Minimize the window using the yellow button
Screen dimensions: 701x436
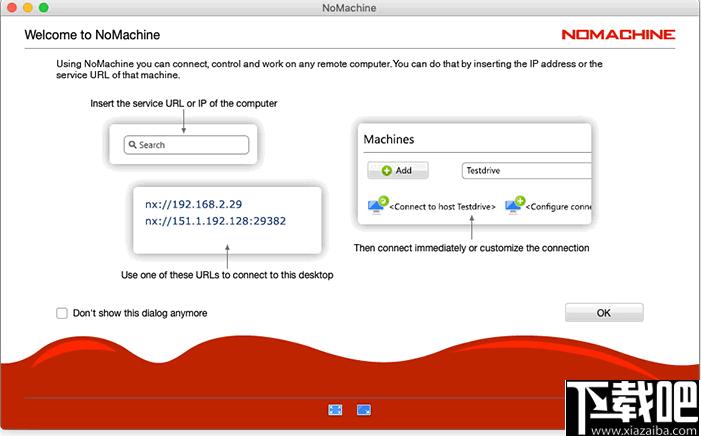coord(28,7)
